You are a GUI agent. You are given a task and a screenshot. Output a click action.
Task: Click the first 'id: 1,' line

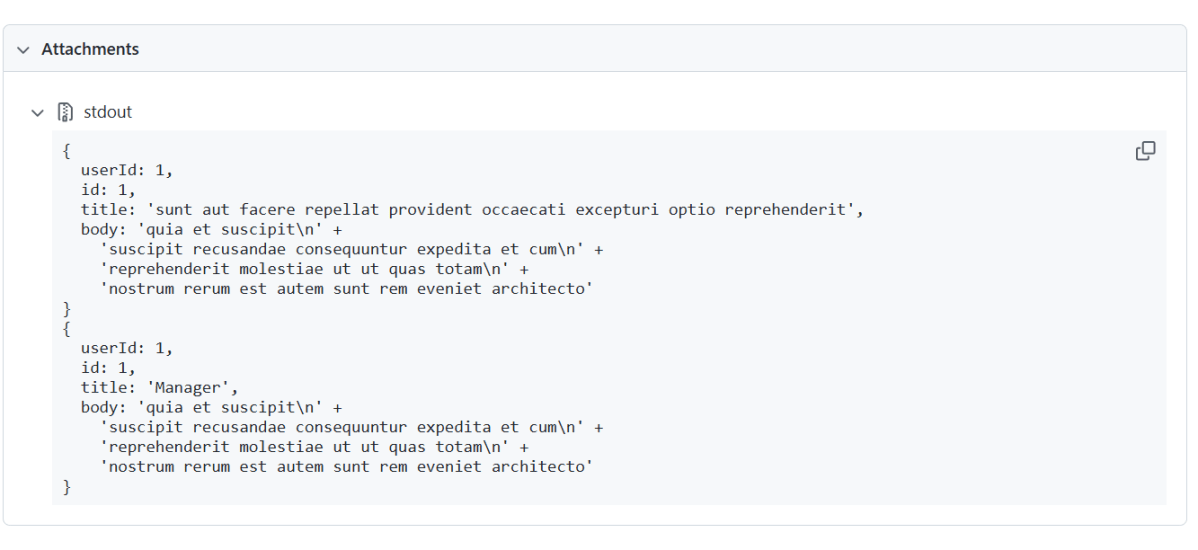[108, 190]
